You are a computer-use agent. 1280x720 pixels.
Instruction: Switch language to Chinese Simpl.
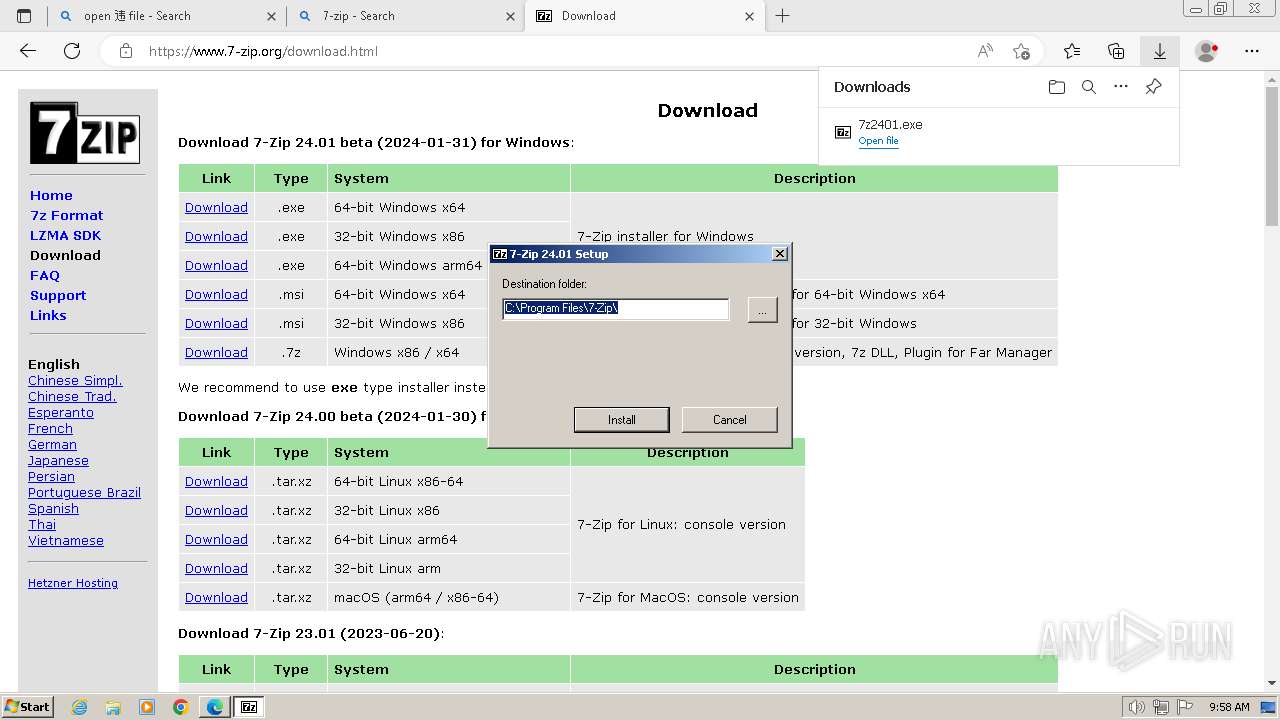tap(75, 381)
